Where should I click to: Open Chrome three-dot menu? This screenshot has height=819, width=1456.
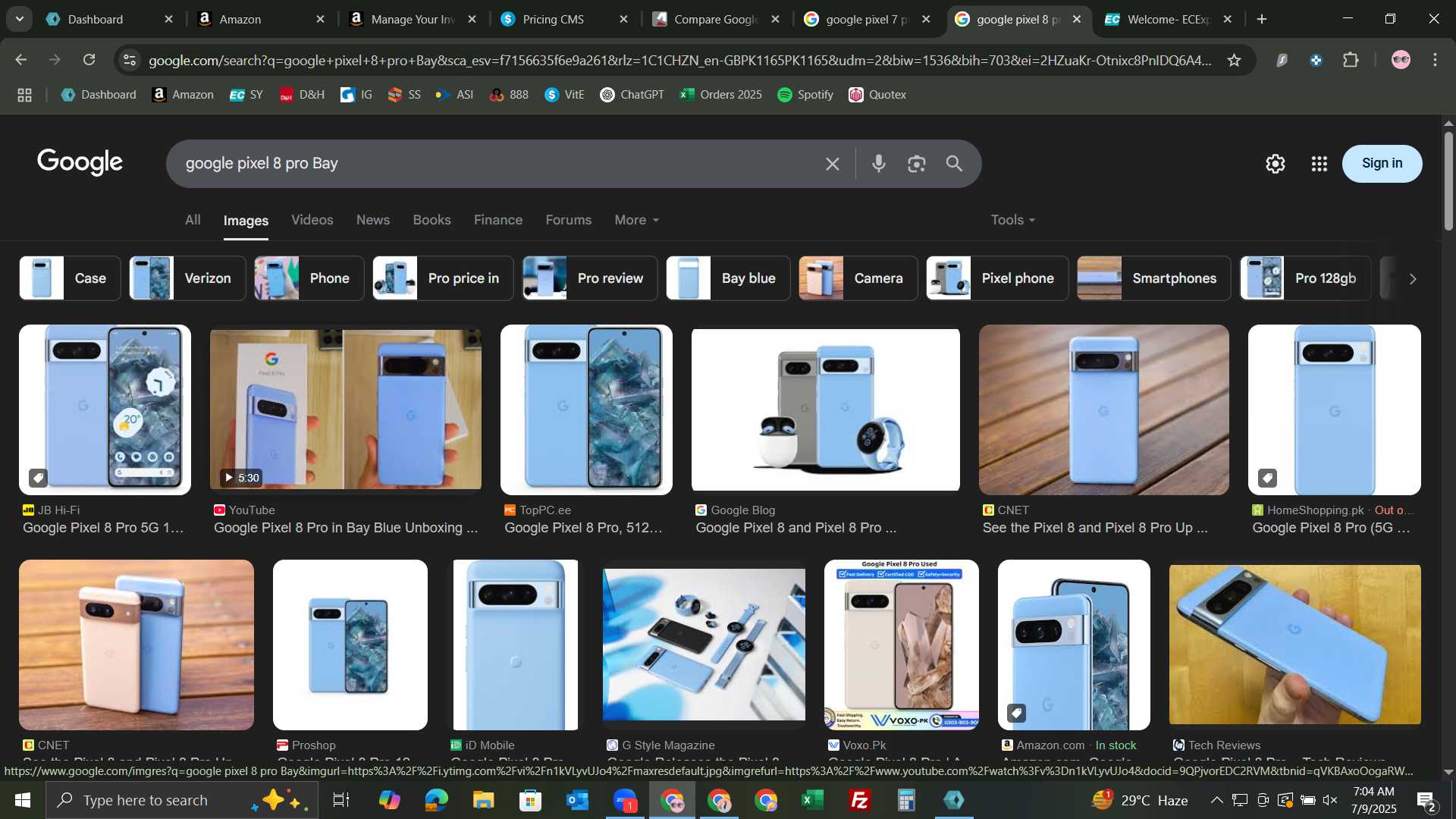pyautogui.click(x=1435, y=60)
